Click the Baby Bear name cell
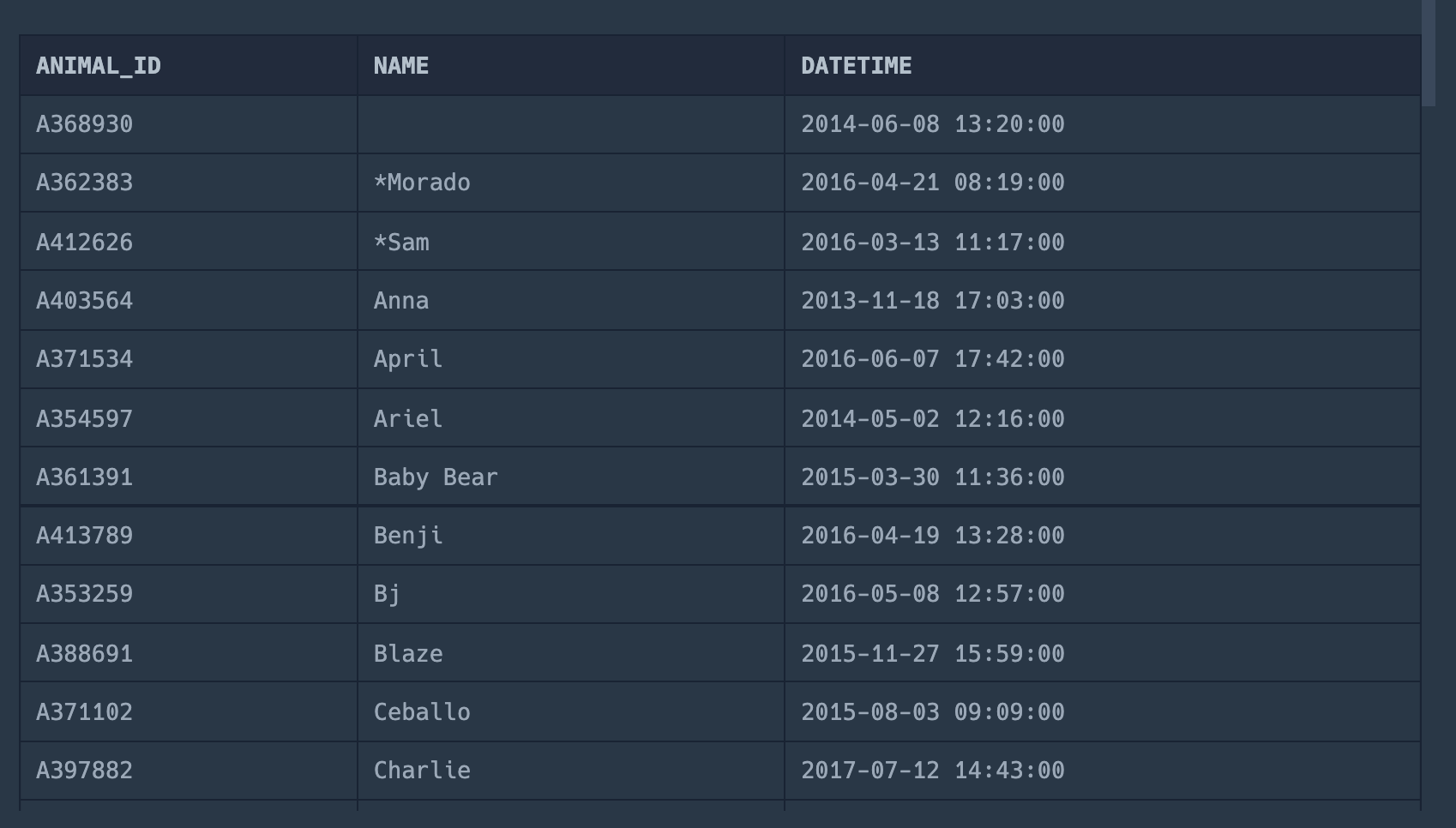The width and height of the screenshot is (1456, 828). click(436, 477)
